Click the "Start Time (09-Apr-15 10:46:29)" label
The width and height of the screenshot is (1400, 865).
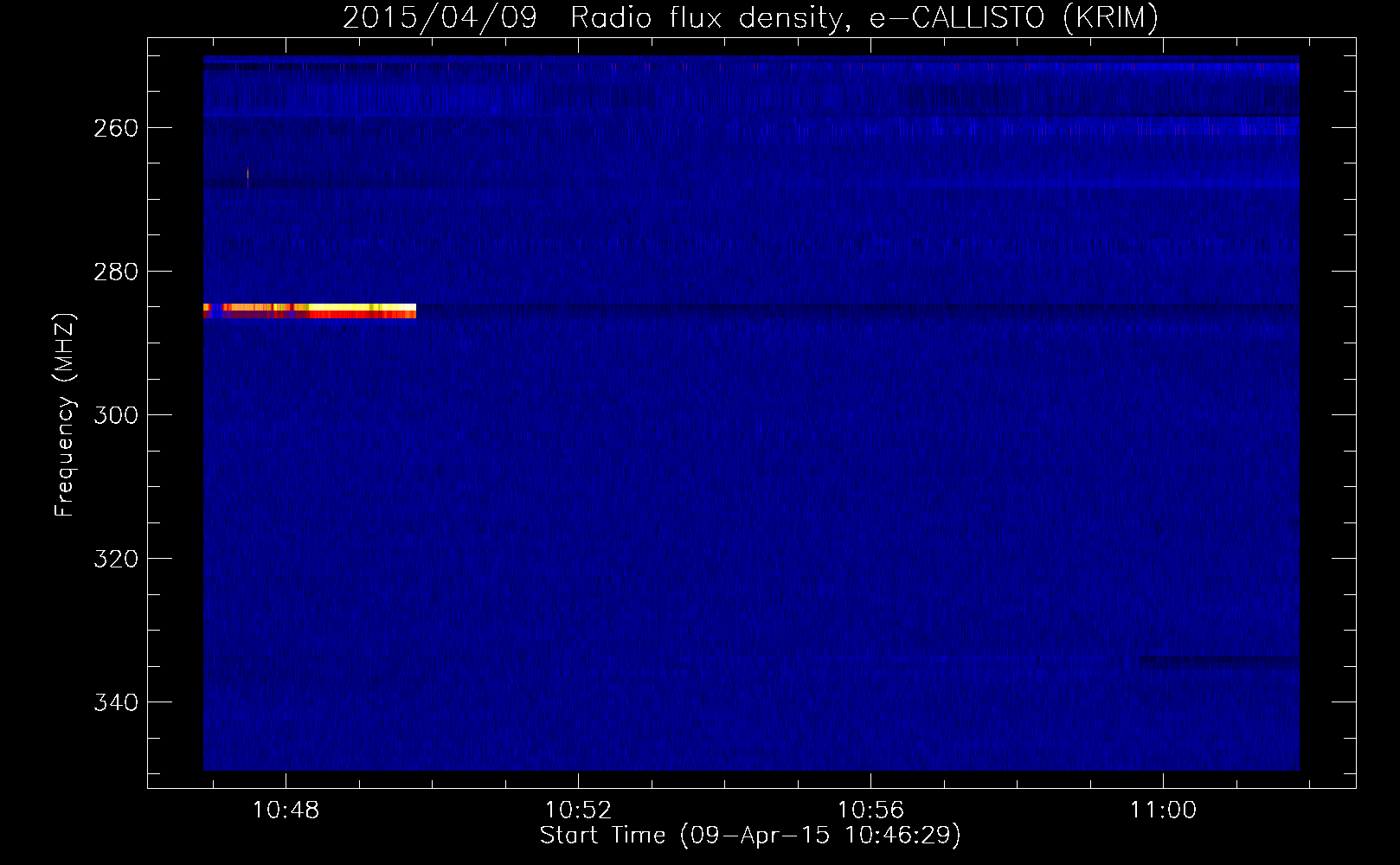pyautogui.click(x=750, y=836)
